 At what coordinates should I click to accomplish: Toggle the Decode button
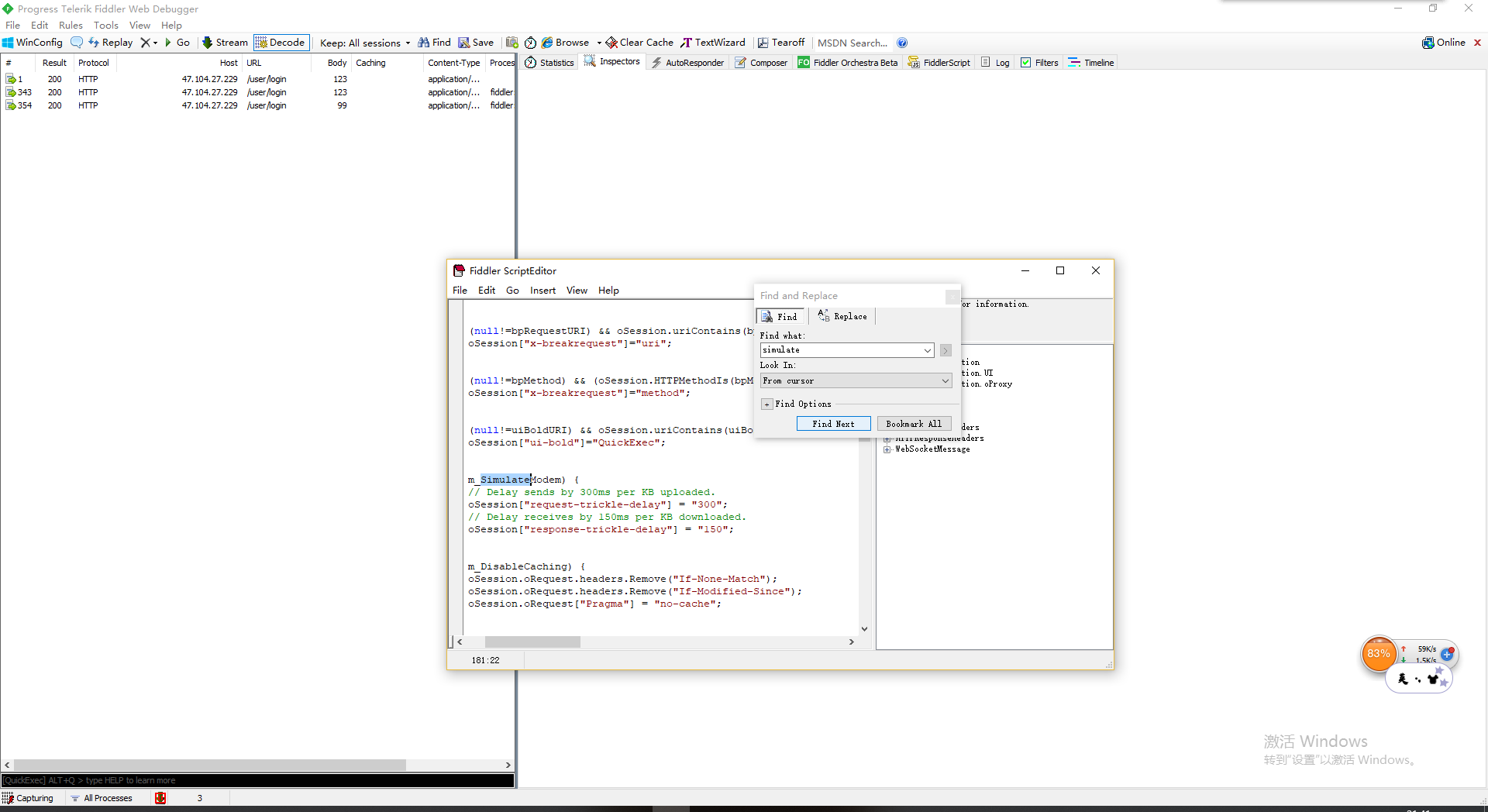[x=281, y=43]
